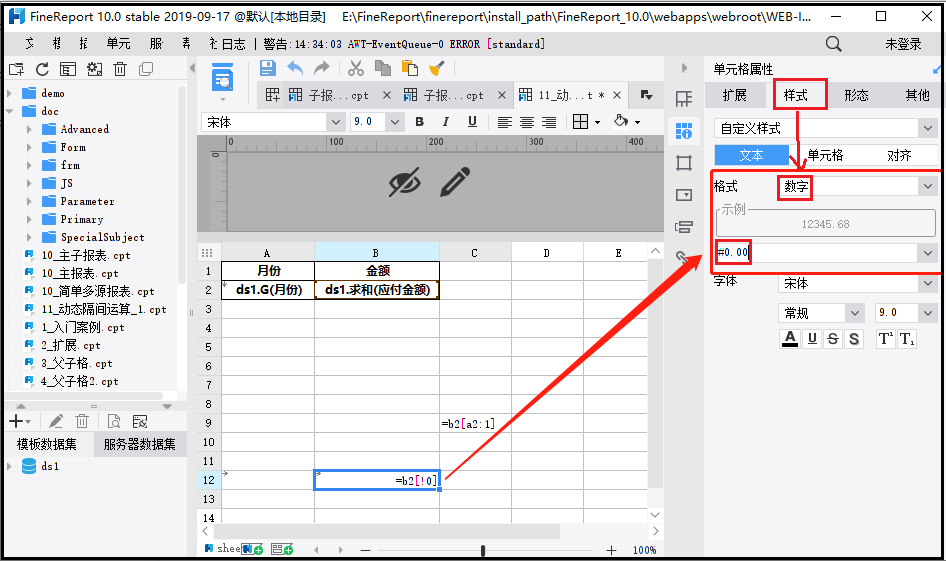The height and width of the screenshot is (561, 946).
Task: Click the redo arrow icon
Action: tap(322, 68)
